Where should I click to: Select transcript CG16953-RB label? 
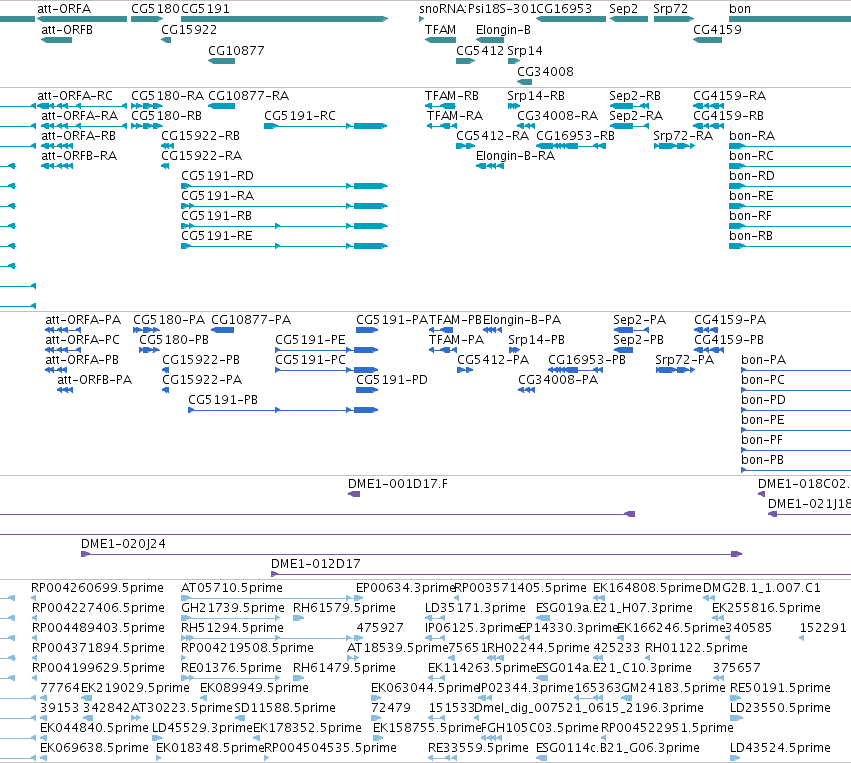[x=575, y=136]
